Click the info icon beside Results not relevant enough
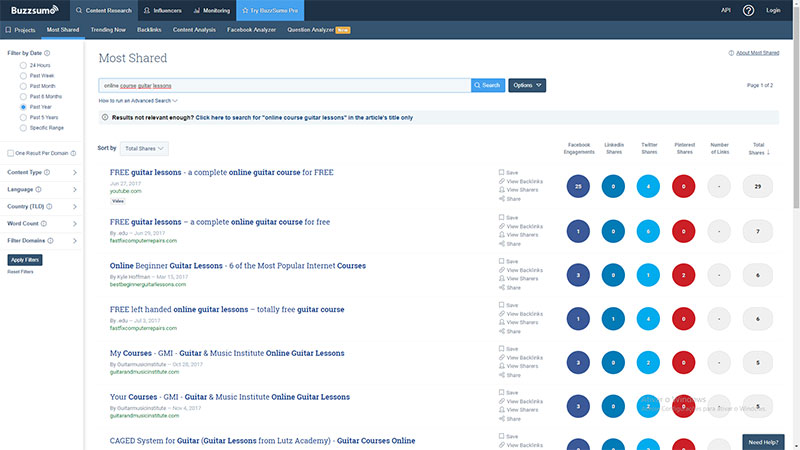 [105, 117]
